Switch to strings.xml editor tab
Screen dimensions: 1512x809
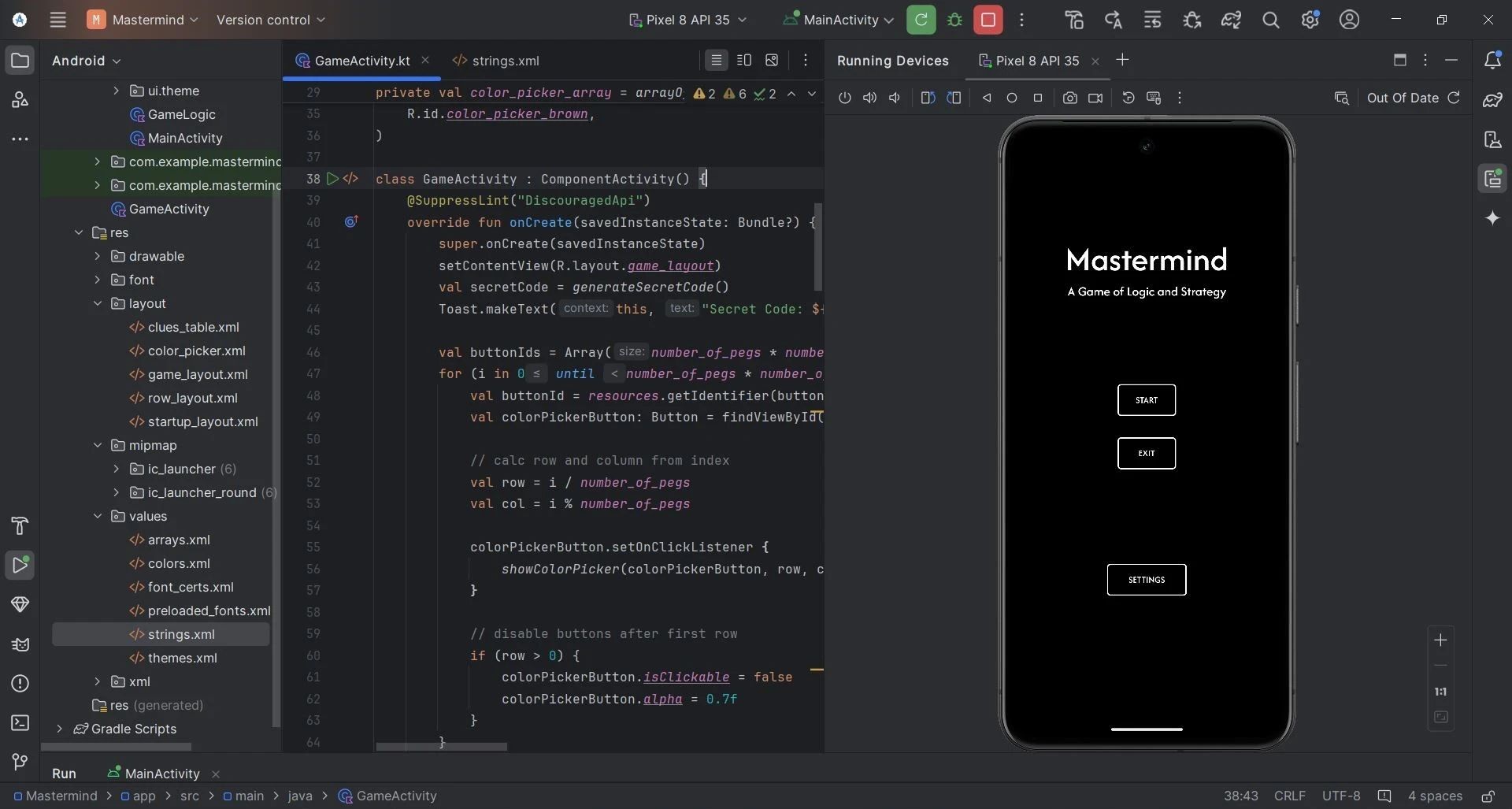(495, 61)
